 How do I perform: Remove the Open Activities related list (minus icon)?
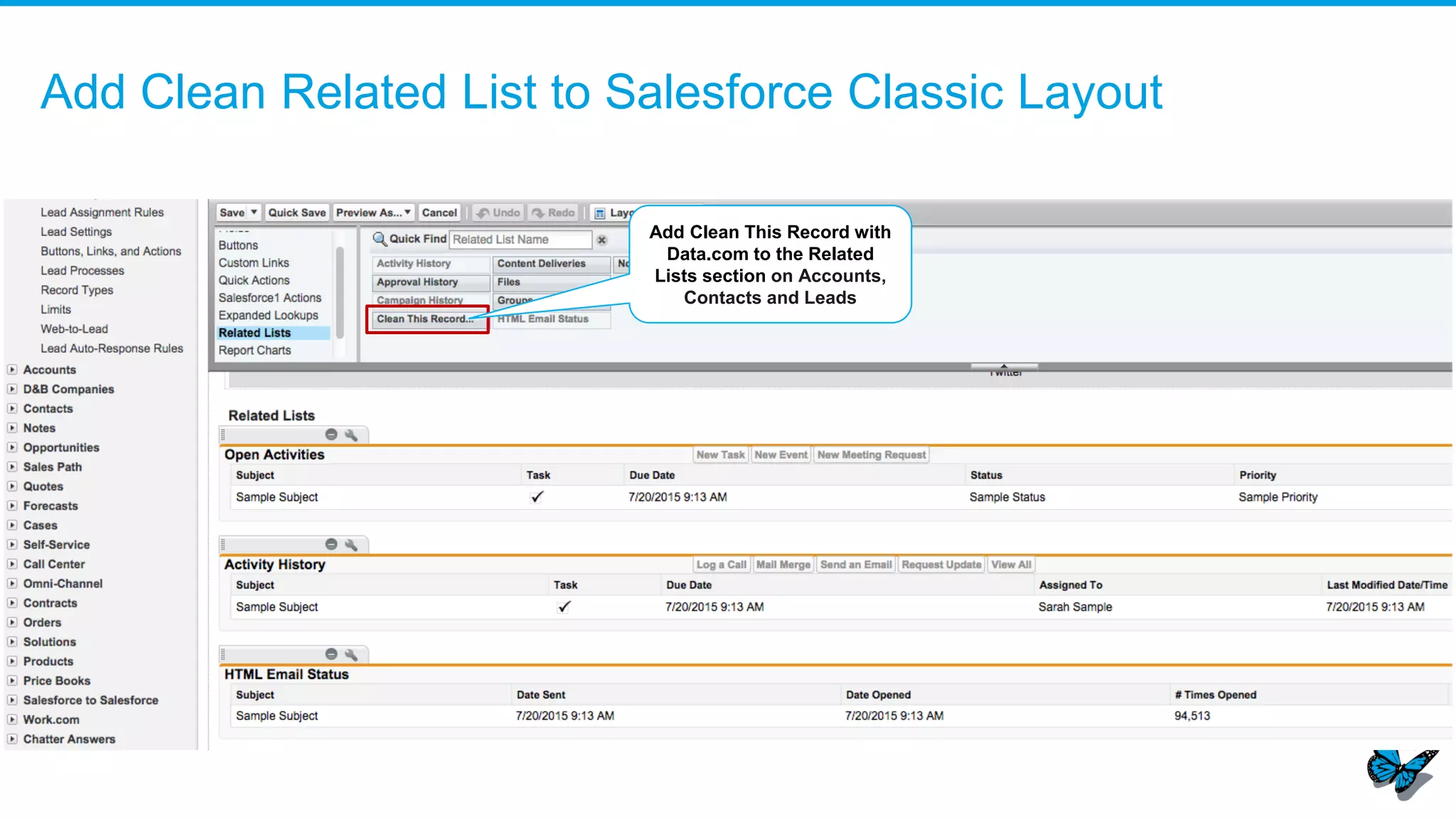click(x=331, y=434)
